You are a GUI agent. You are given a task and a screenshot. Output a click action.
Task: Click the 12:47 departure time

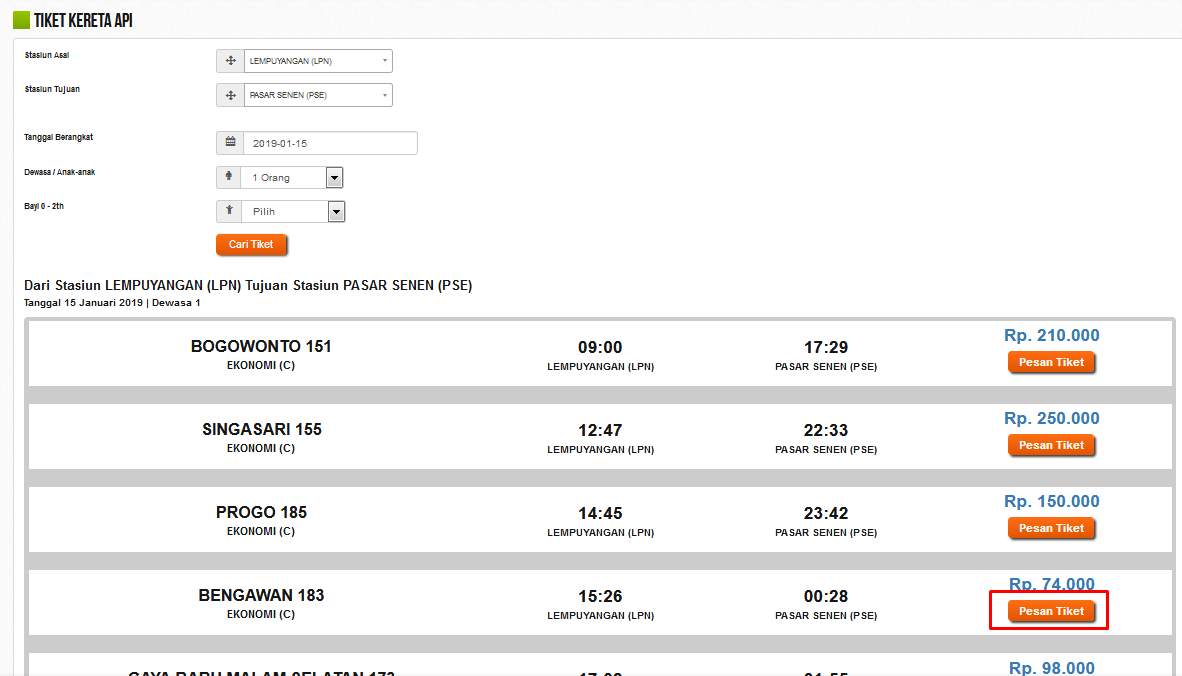pos(600,430)
